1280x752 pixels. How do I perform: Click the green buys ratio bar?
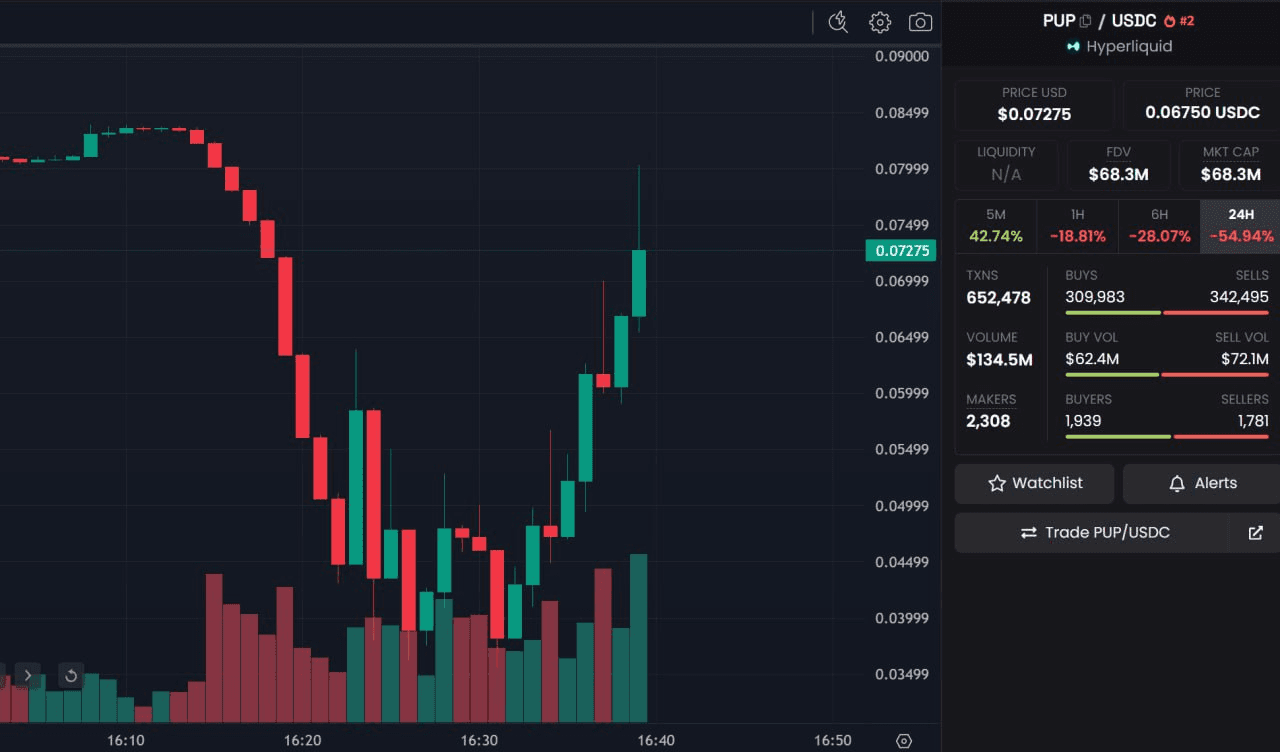coord(1113,313)
